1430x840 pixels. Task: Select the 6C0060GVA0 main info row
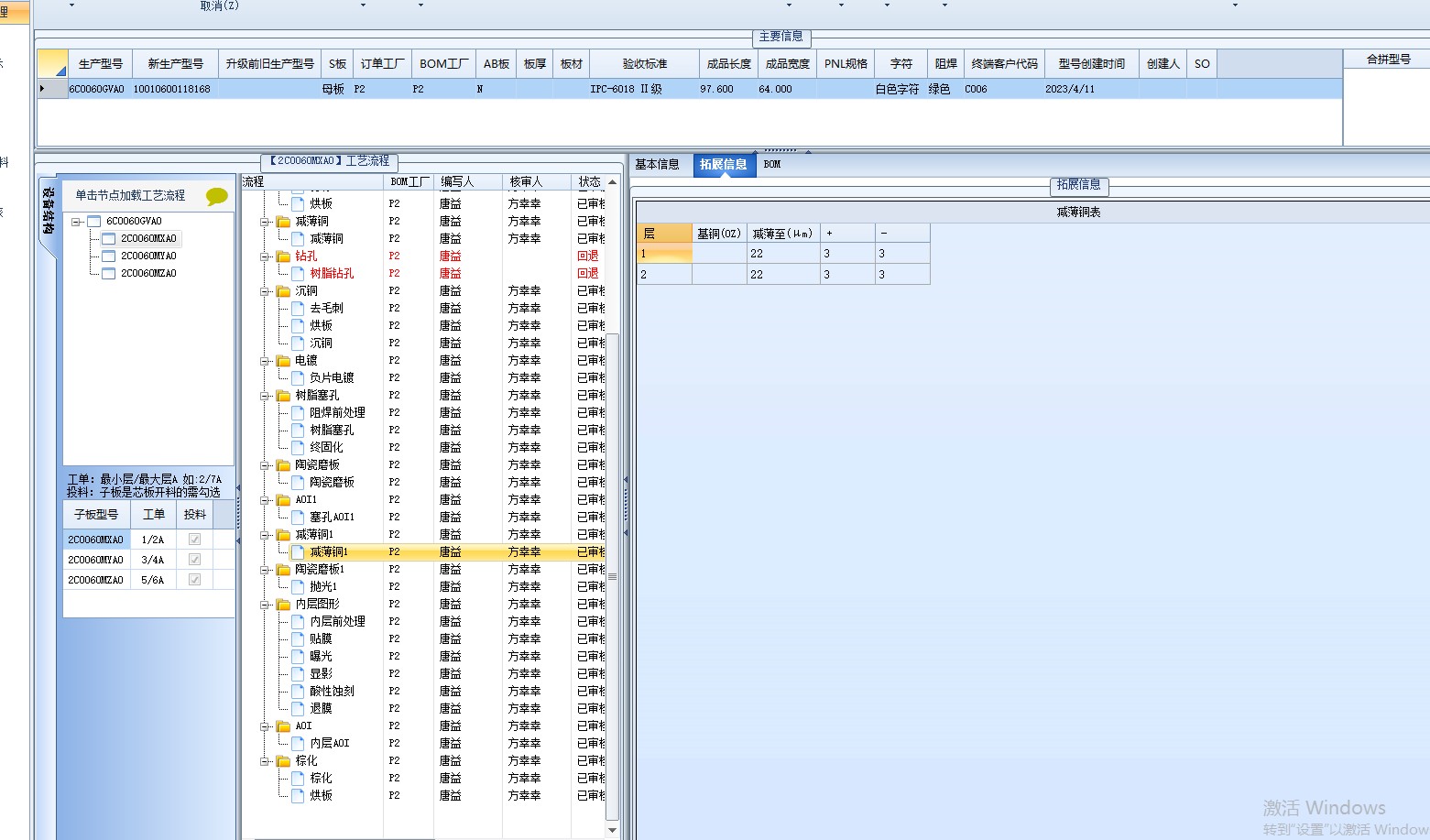[690, 89]
